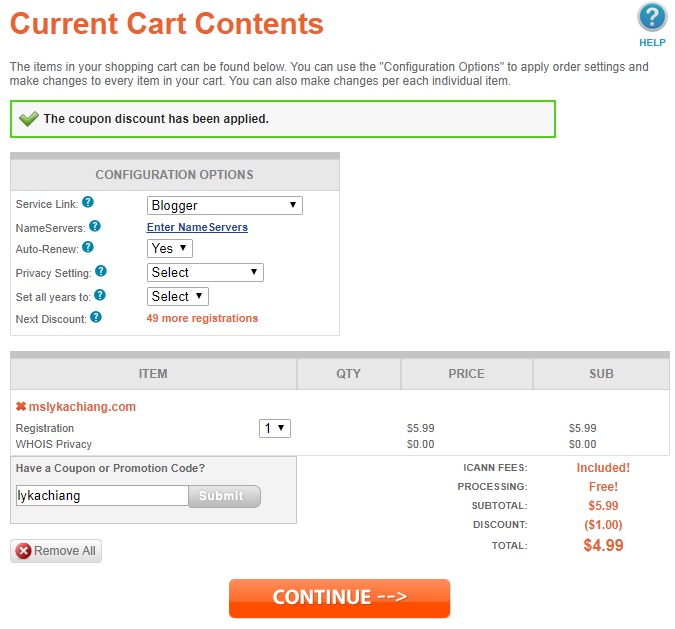Expand the Set all years to dropdown
This screenshot has width=675, height=629.
178,296
